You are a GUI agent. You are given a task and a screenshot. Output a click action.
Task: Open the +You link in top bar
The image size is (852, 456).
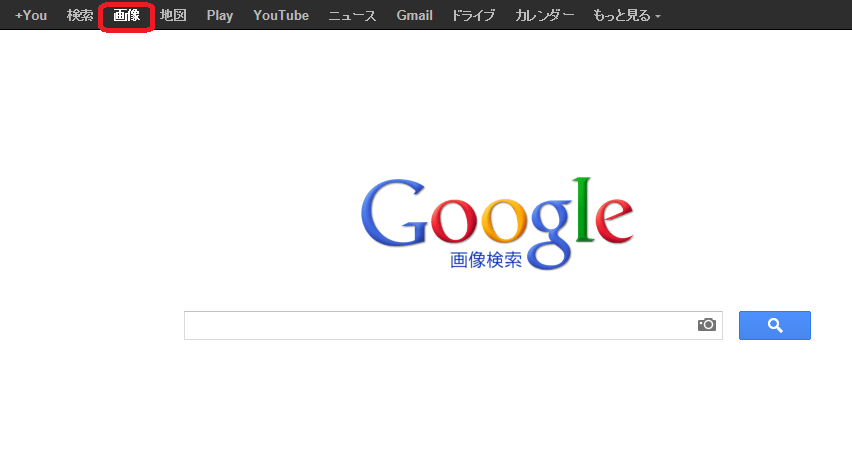pyautogui.click(x=31, y=15)
